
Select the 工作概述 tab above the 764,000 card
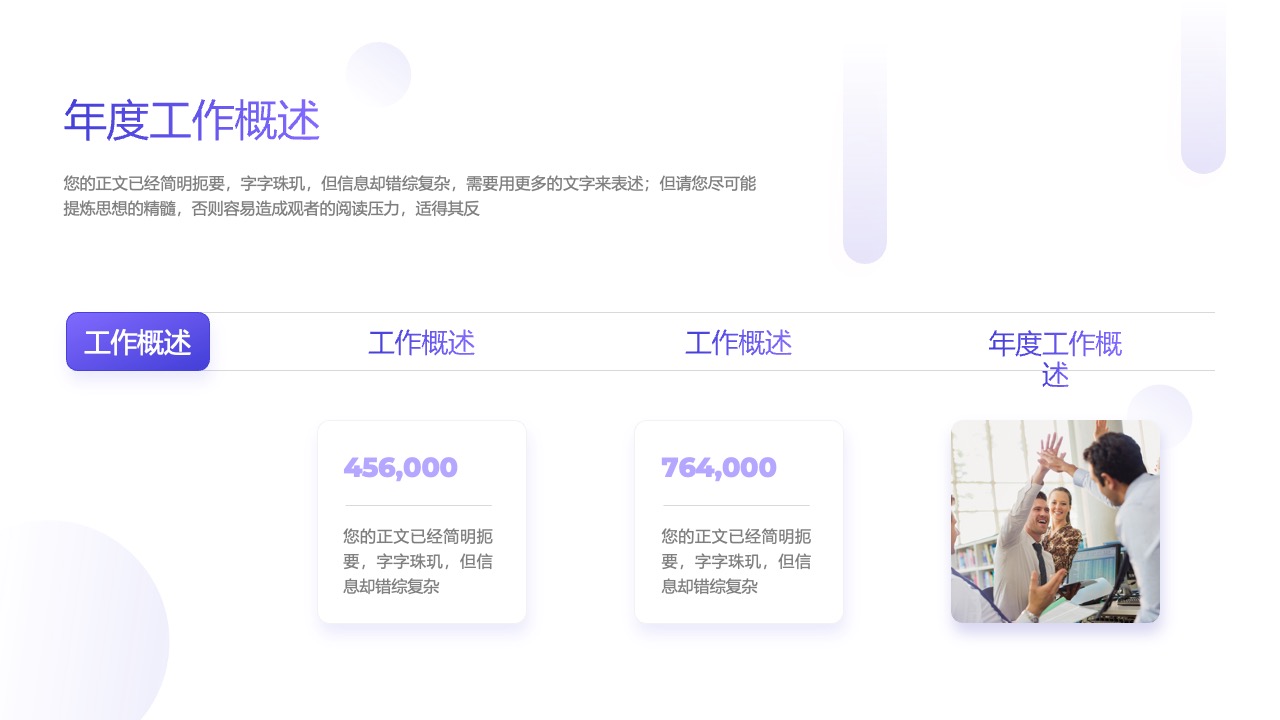(738, 343)
